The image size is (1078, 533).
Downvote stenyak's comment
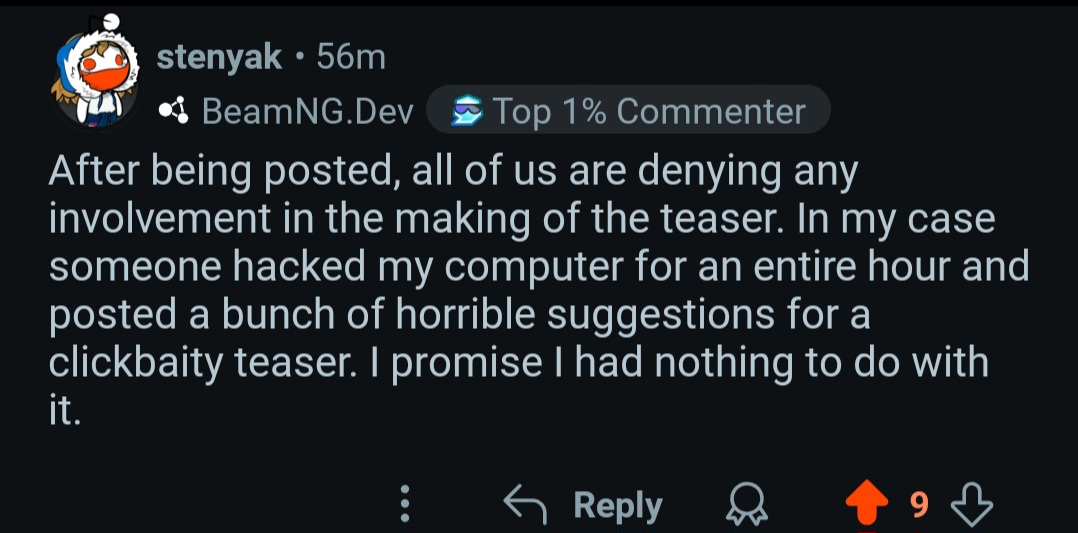[x=971, y=505]
